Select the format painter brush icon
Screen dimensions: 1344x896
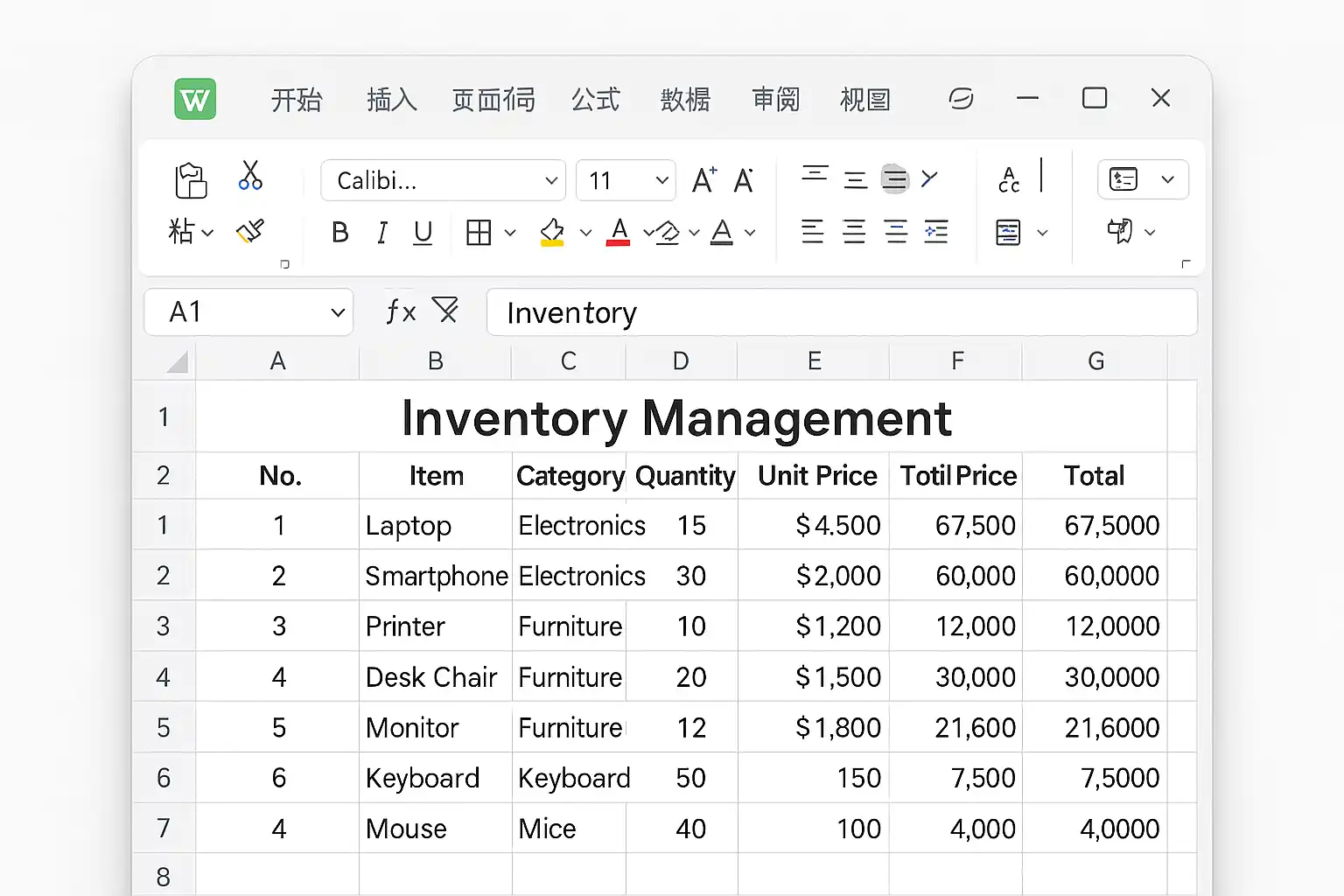point(250,232)
